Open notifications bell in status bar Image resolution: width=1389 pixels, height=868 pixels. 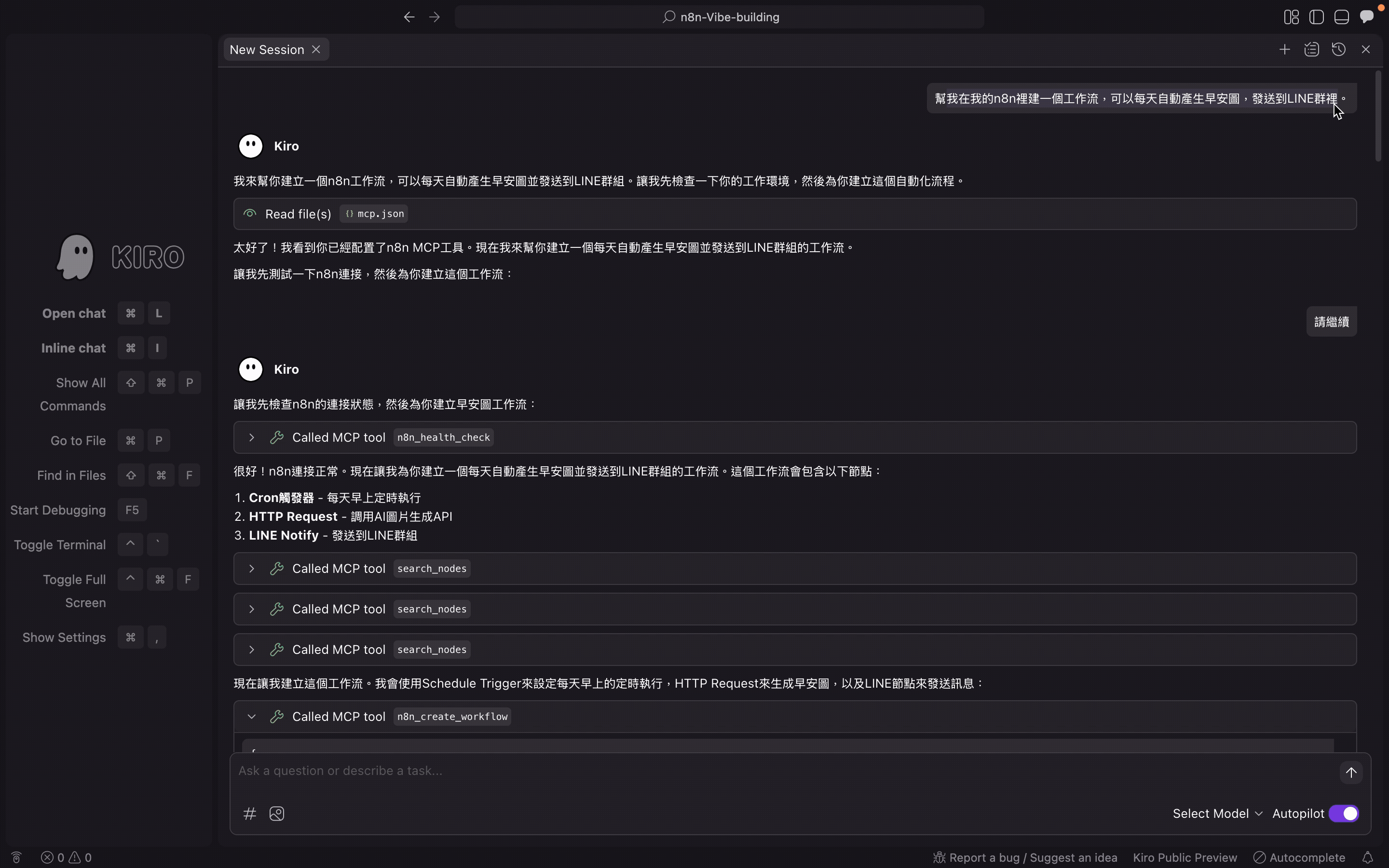1368,858
